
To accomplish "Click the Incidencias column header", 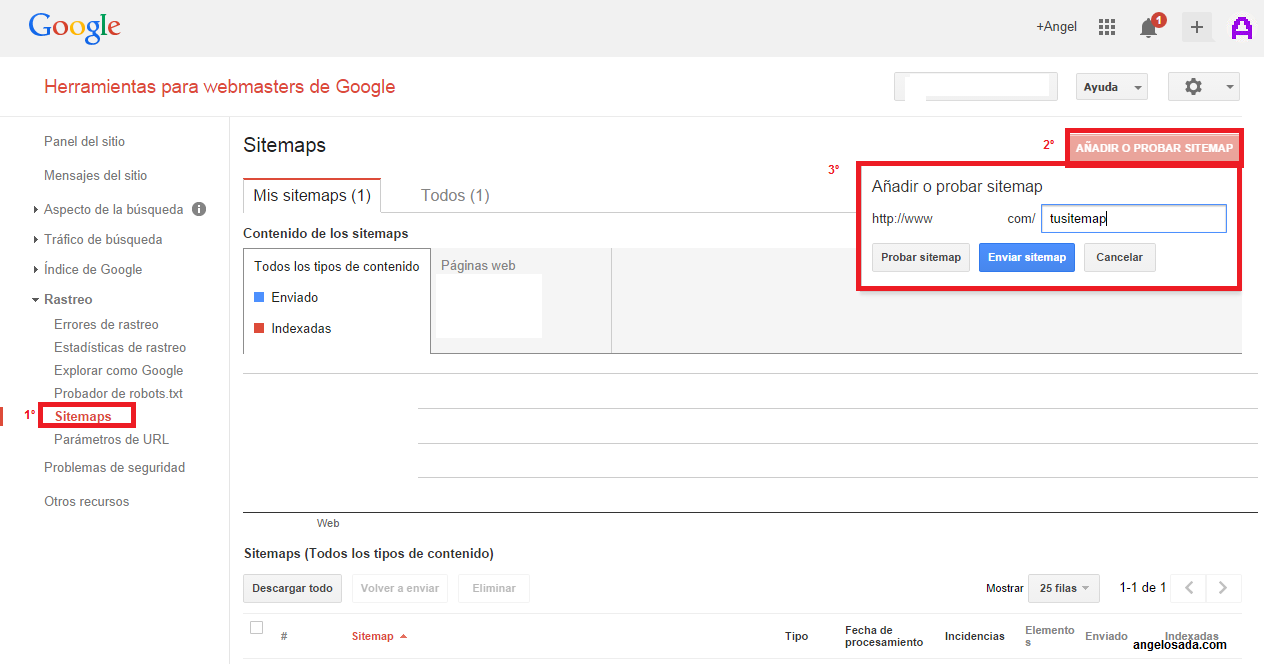I will [x=974, y=636].
